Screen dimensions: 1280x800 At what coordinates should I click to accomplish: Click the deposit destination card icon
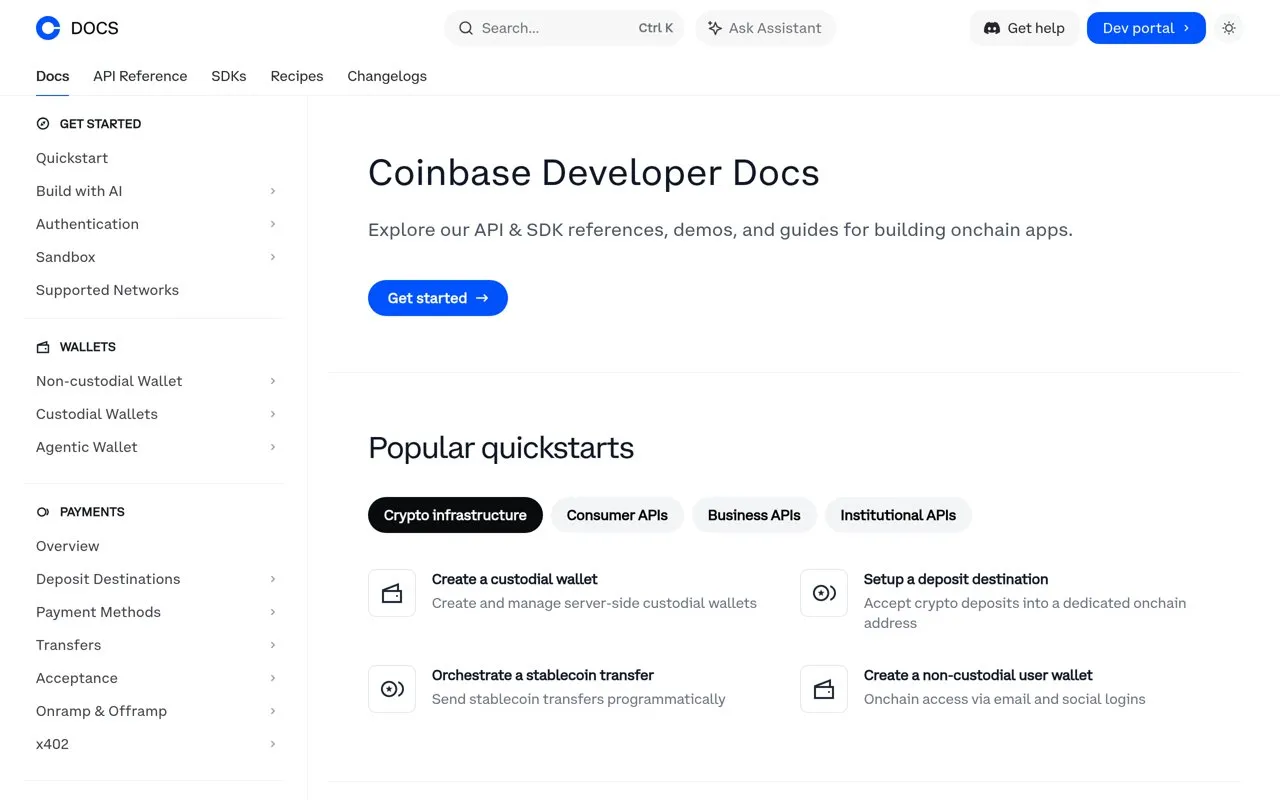(824, 593)
